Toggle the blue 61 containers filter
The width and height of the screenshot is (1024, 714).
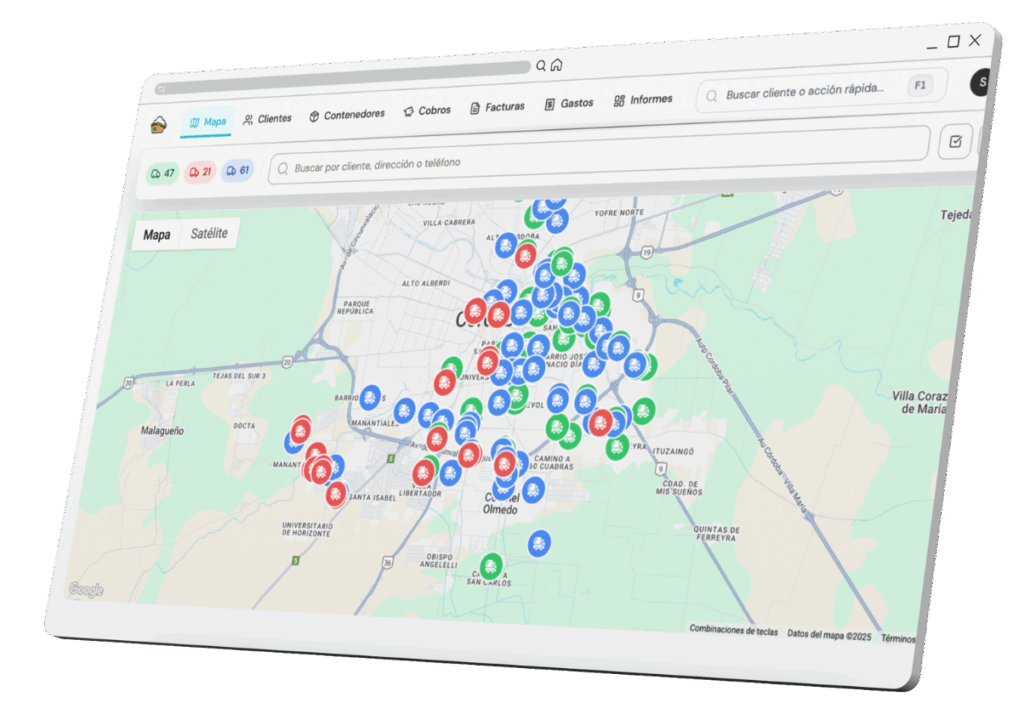tap(237, 170)
